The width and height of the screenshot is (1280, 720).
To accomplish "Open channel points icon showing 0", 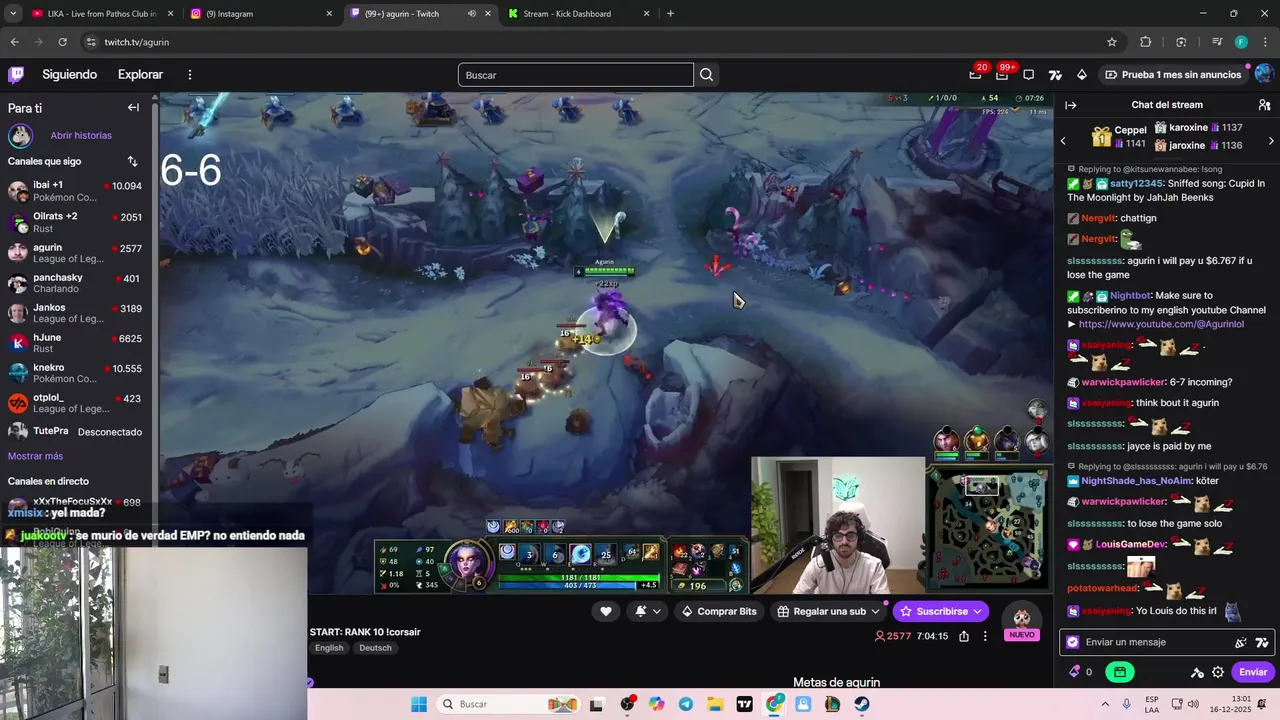I will coord(1081,672).
